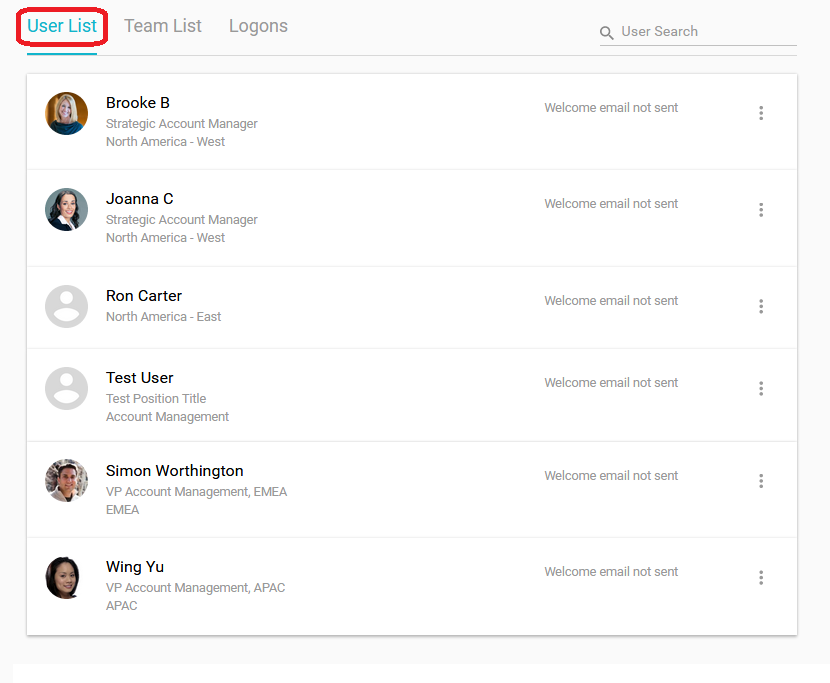Open the more actions menu for Test User
The image size is (830, 683).
tap(761, 389)
